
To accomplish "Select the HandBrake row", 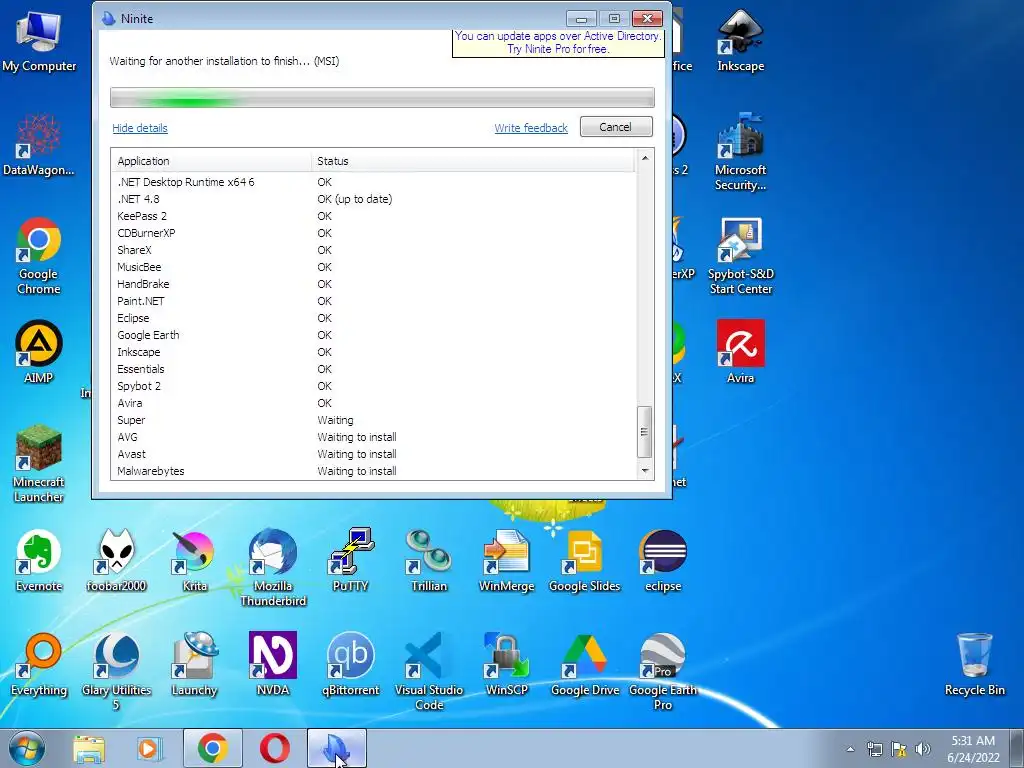I will click(x=373, y=284).
